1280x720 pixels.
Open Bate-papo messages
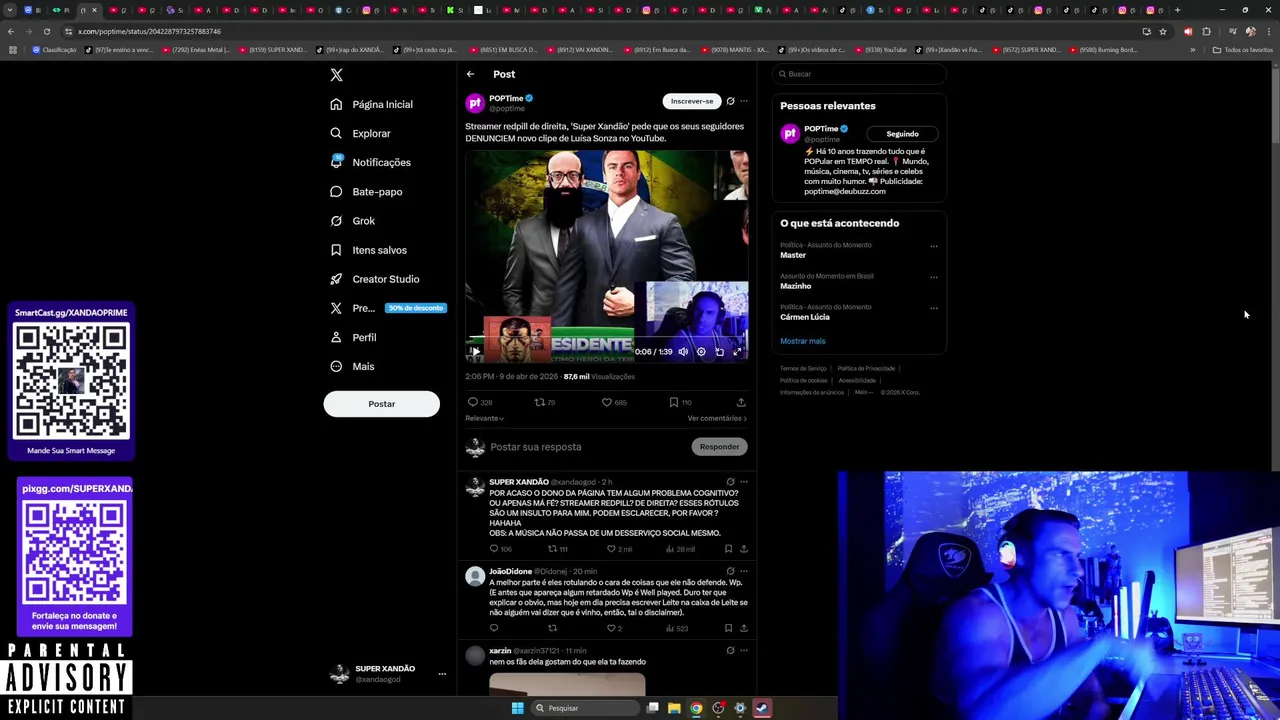366,191
